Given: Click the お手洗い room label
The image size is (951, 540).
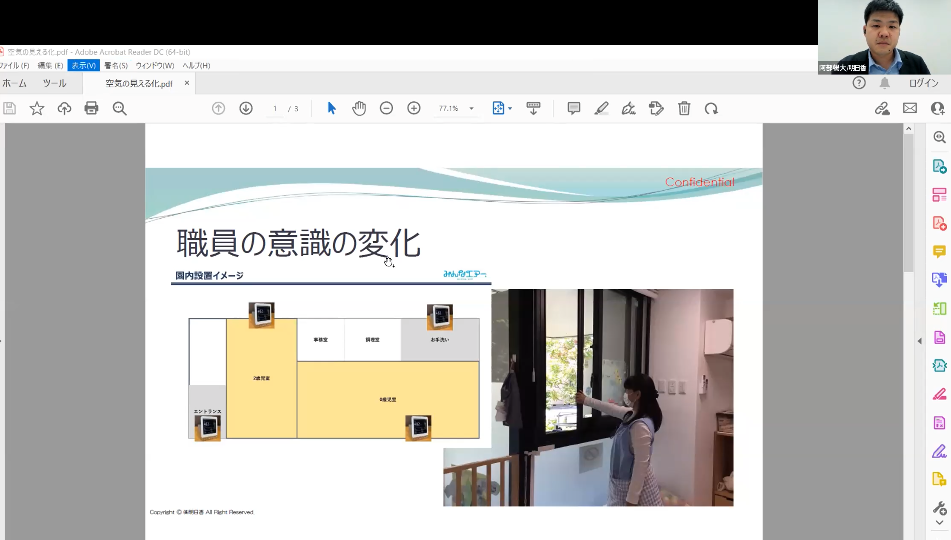Looking at the screenshot, I should point(440,340).
